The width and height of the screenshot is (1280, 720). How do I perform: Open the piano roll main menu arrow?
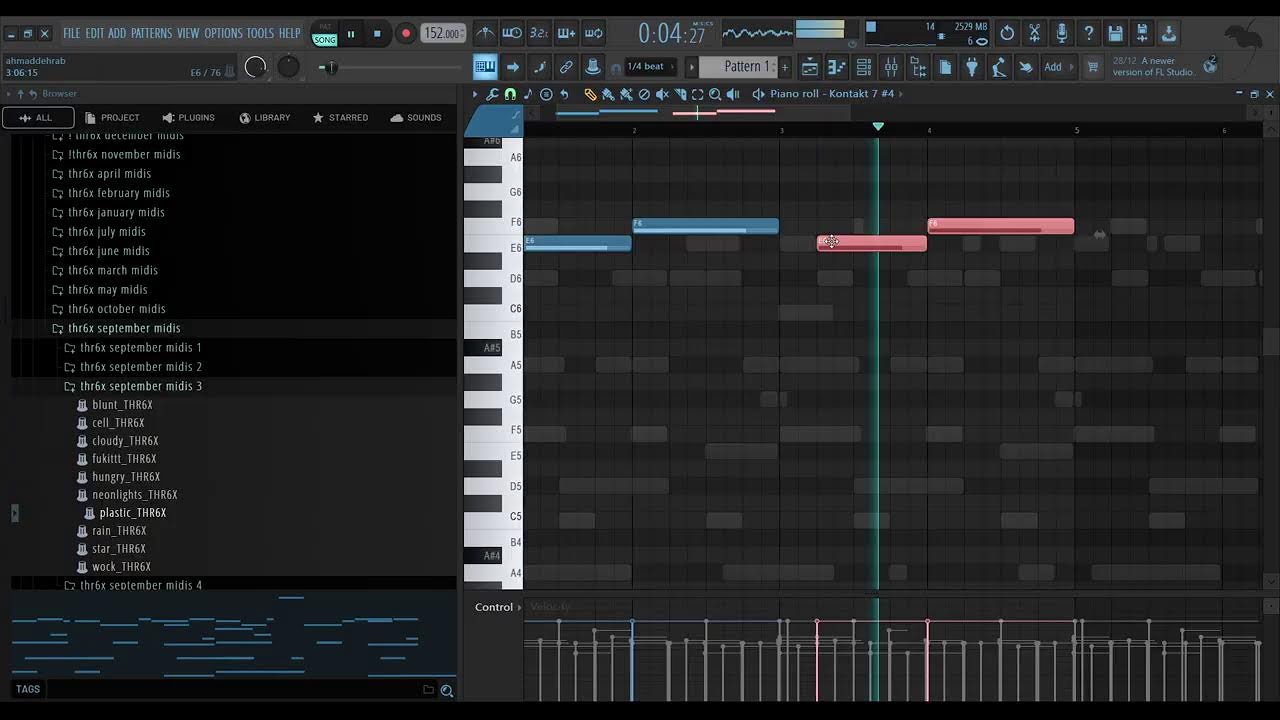point(475,94)
